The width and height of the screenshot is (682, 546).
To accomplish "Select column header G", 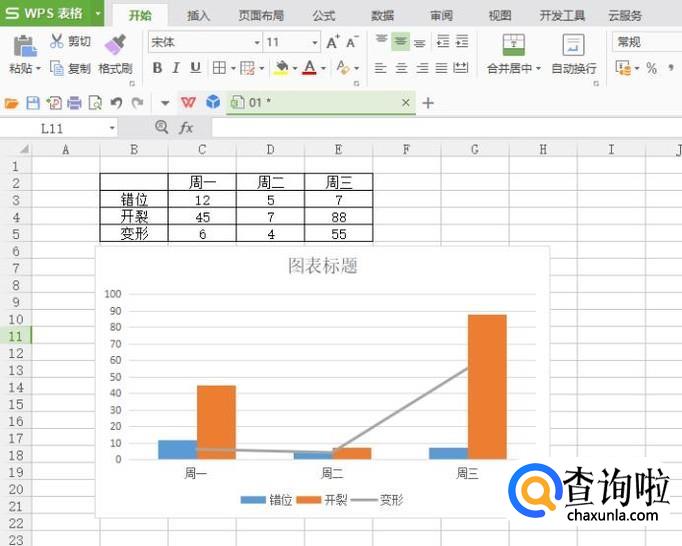I will 475,150.
